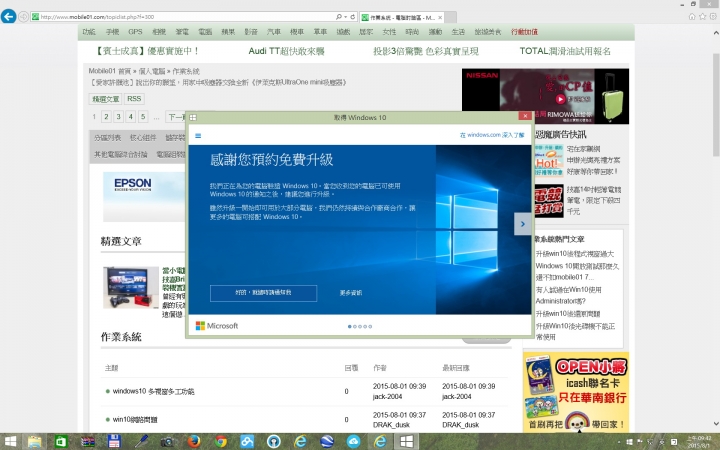Viewport: 720px width, 450px height.
Task: Open topic win10網路問題
Action: pos(135,420)
